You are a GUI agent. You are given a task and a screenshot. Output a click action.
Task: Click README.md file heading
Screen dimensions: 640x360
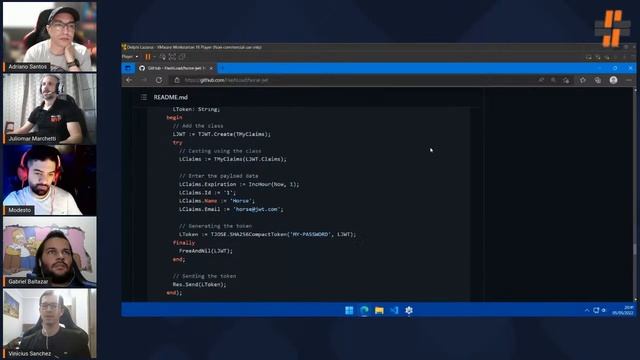(171, 97)
